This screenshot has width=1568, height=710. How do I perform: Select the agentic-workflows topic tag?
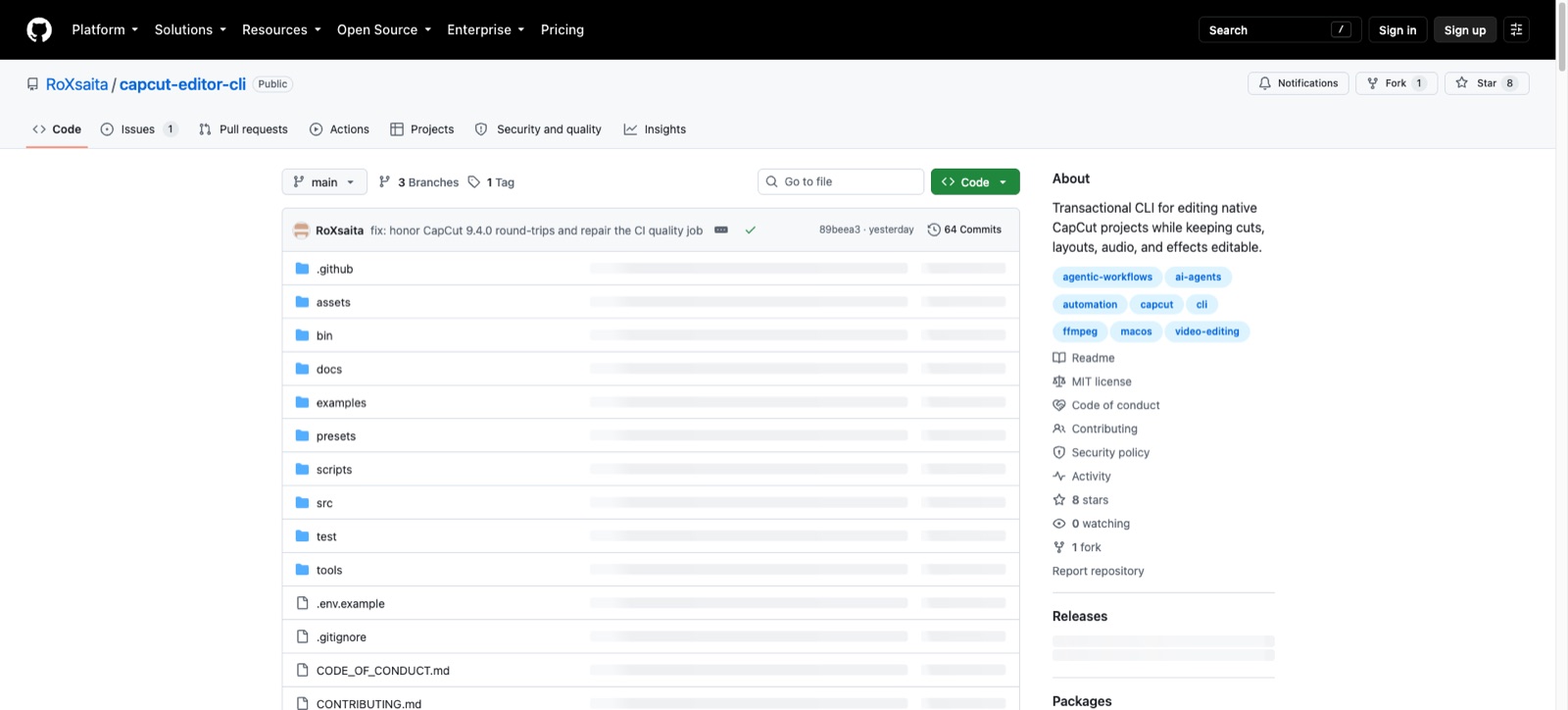[x=1107, y=278]
